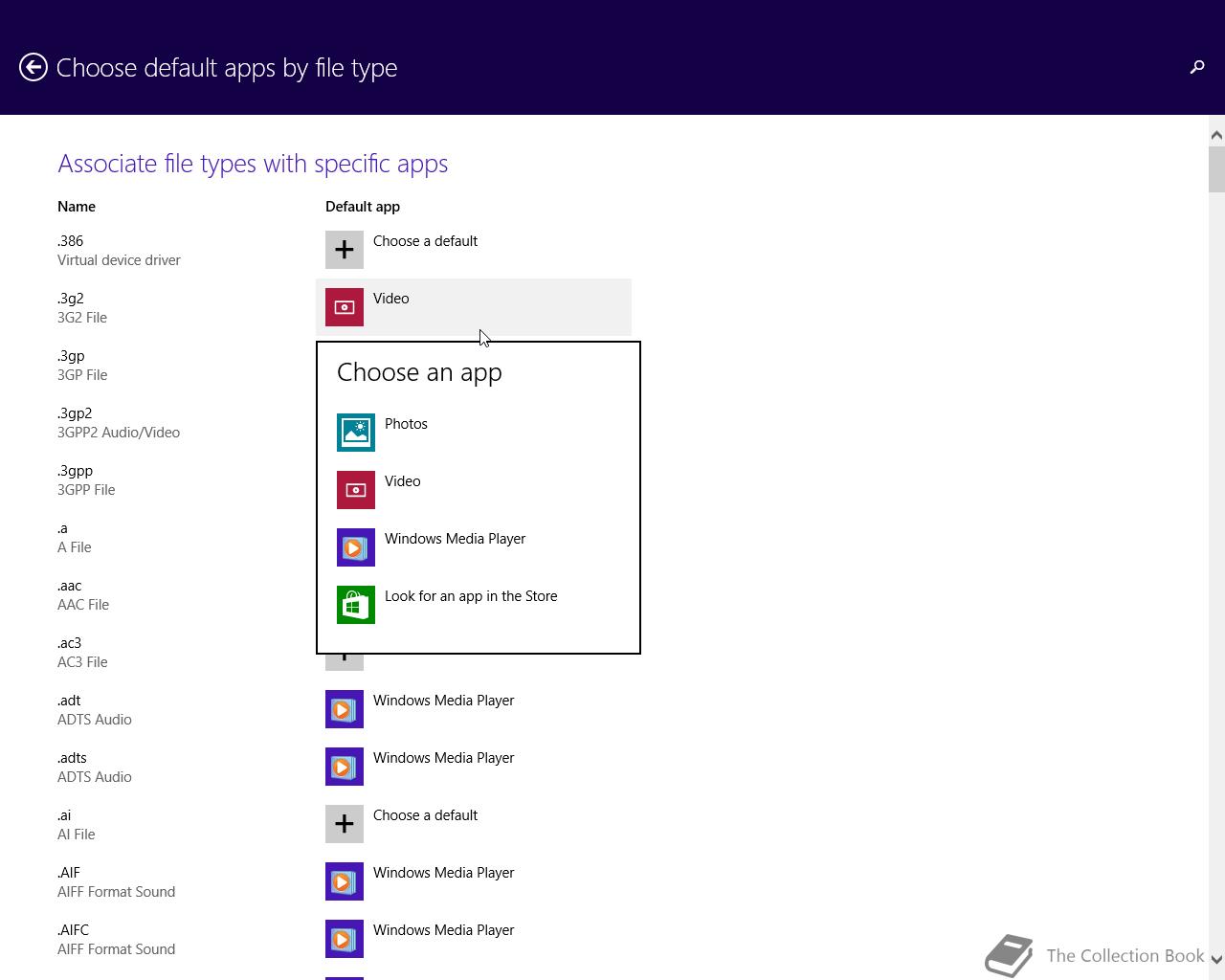Viewport: 1225px width, 980px height.
Task: Click the scrollbar down arrow
Action: pos(1216,959)
